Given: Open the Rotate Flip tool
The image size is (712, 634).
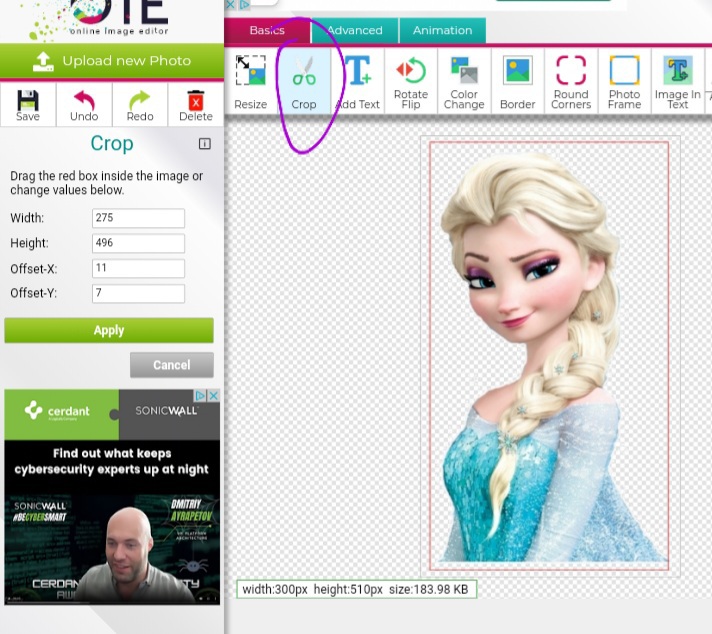Looking at the screenshot, I should pyautogui.click(x=411, y=81).
